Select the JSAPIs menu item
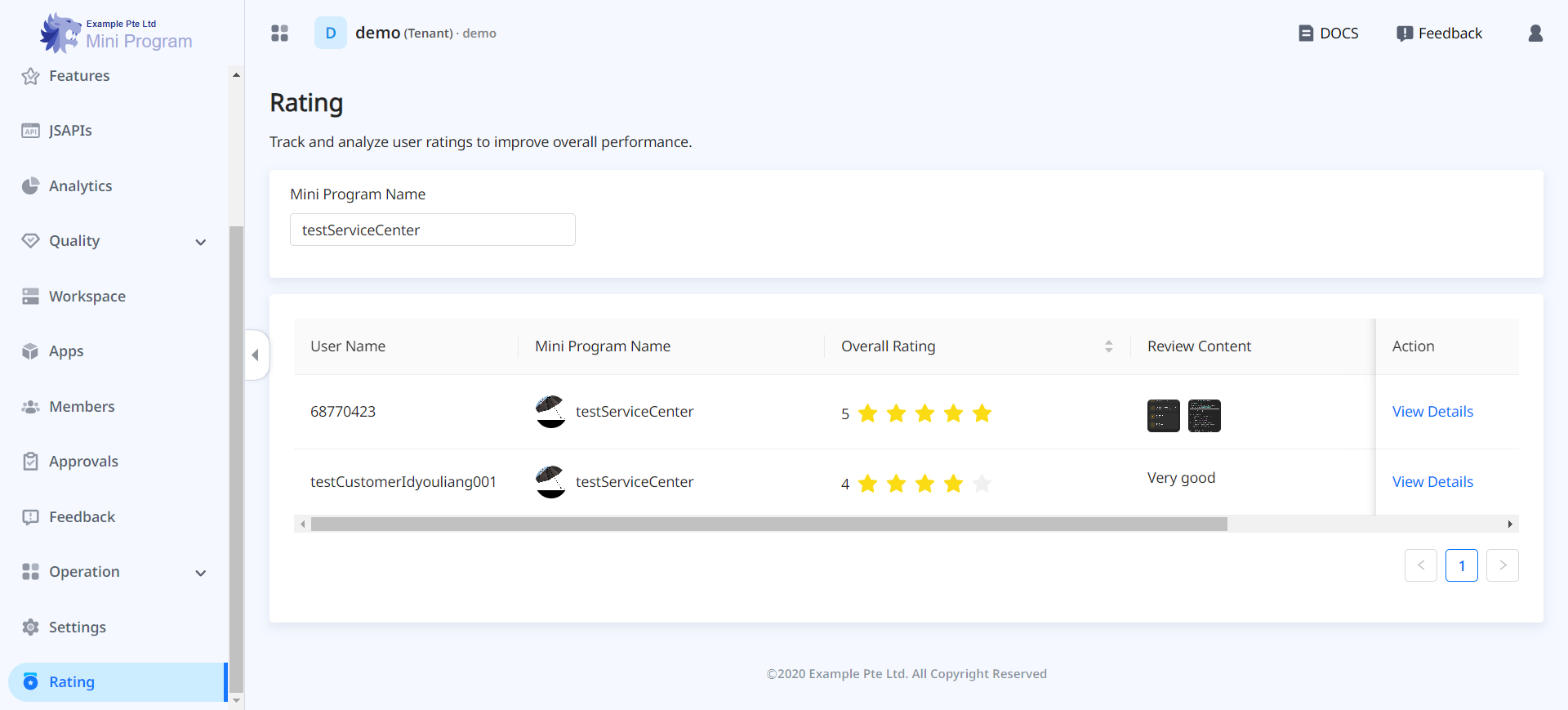The image size is (1568, 710). [x=70, y=131]
